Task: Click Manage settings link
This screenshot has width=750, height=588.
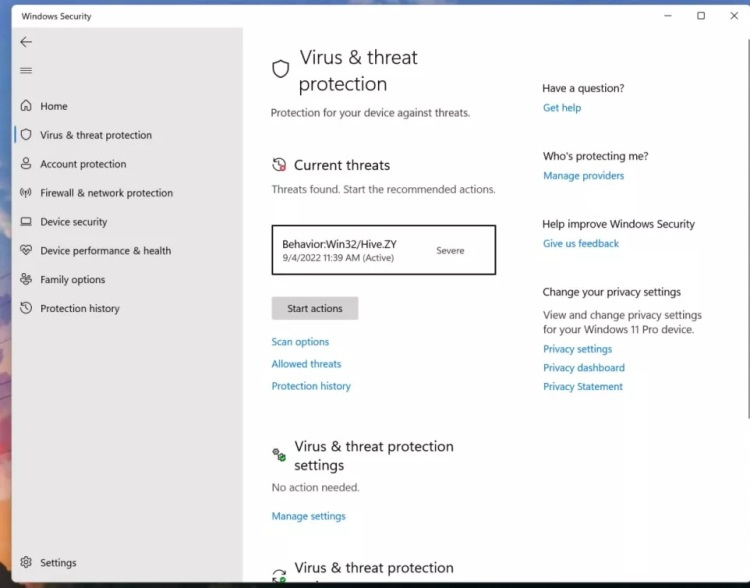Action: (x=308, y=516)
